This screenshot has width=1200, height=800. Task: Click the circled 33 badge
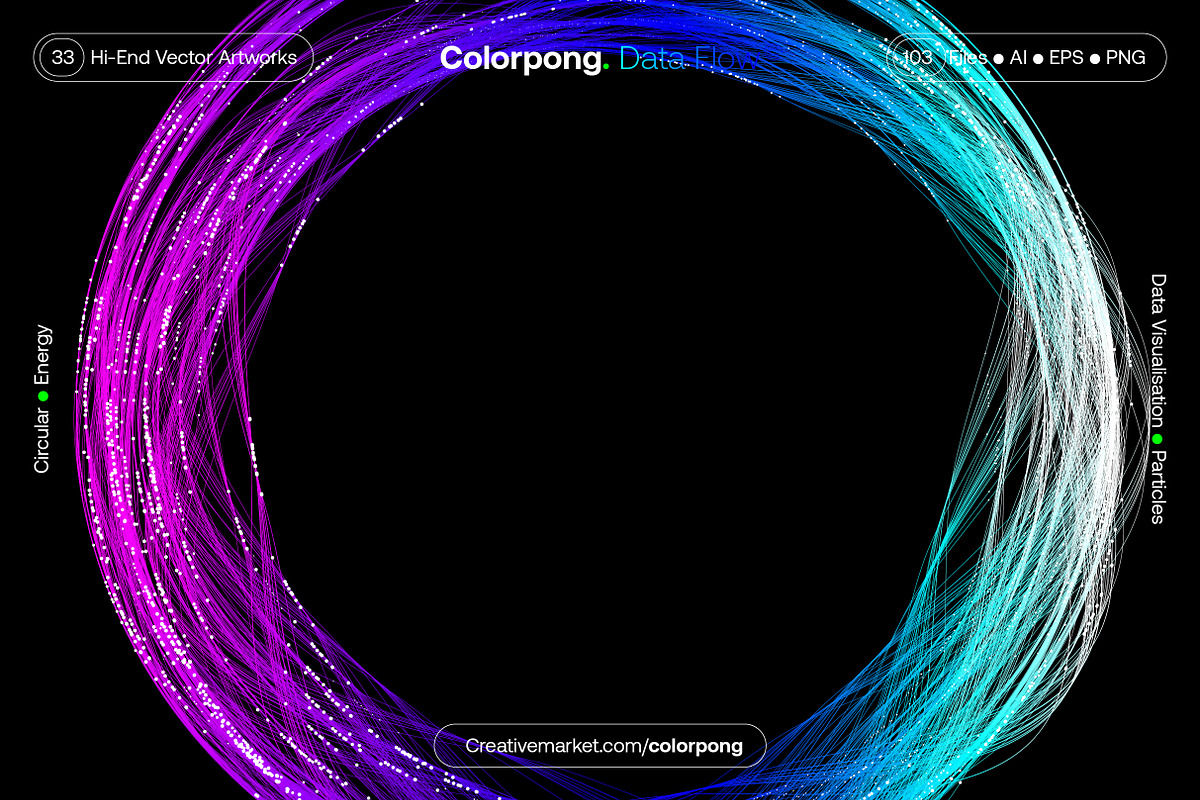pyautogui.click(x=62, y=57)
